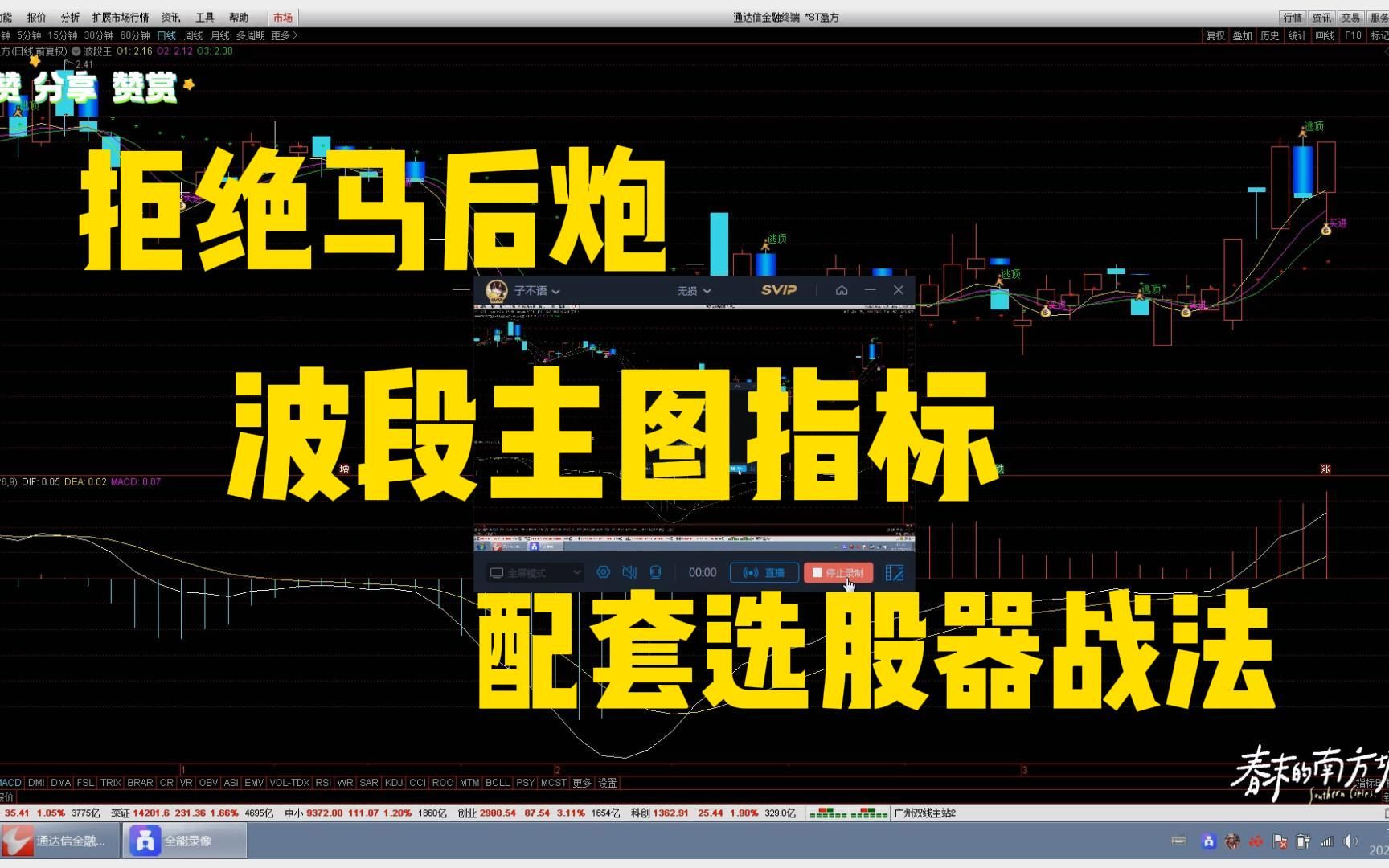Screen dimensions: 1389x868
Task: Click the 停止录制 stop recording button
Action: click(x=838, y=572)
